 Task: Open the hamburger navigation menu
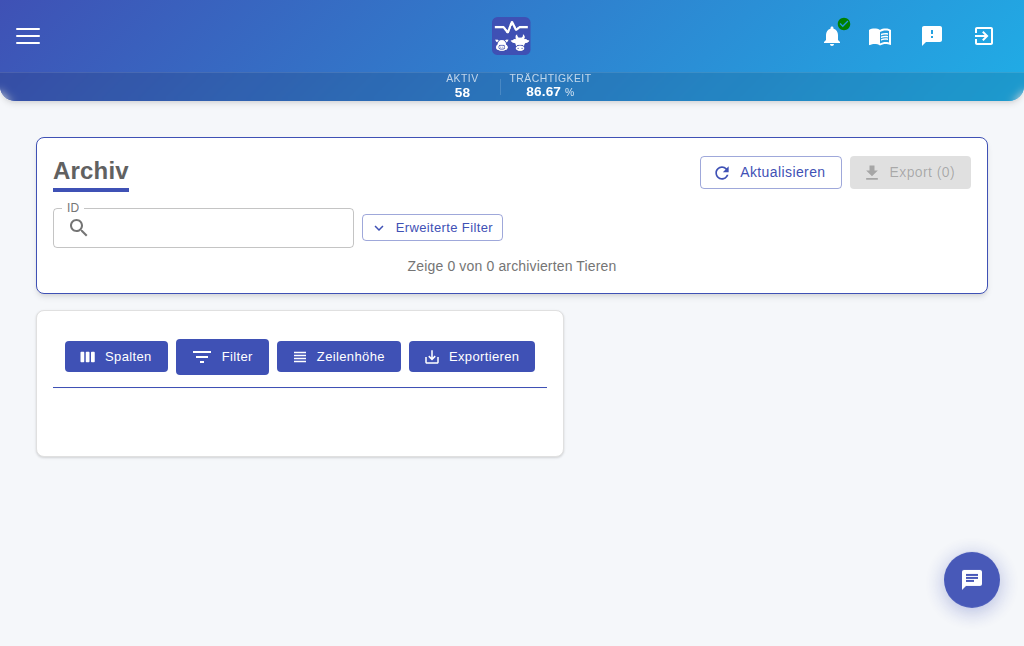point(28,36)
